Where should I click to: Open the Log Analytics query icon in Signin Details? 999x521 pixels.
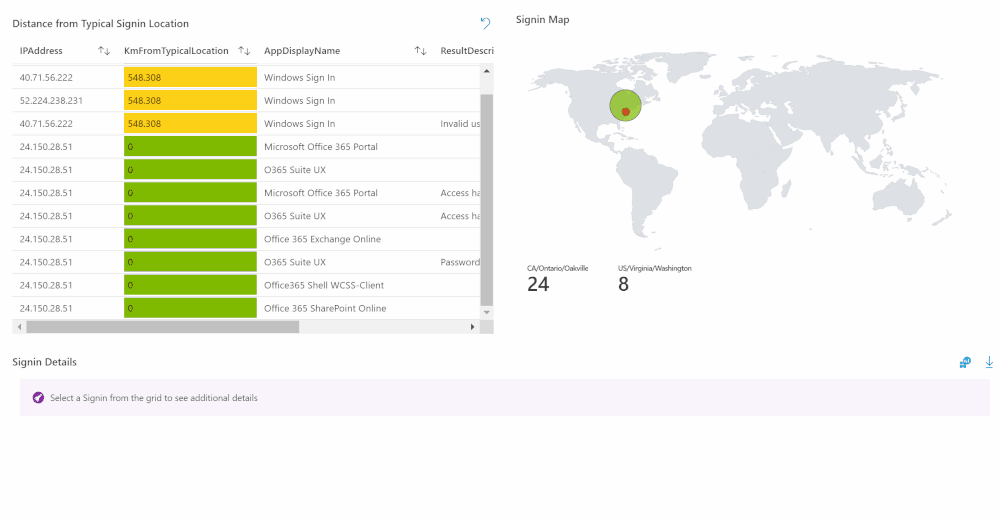click(x=965, y=362)
